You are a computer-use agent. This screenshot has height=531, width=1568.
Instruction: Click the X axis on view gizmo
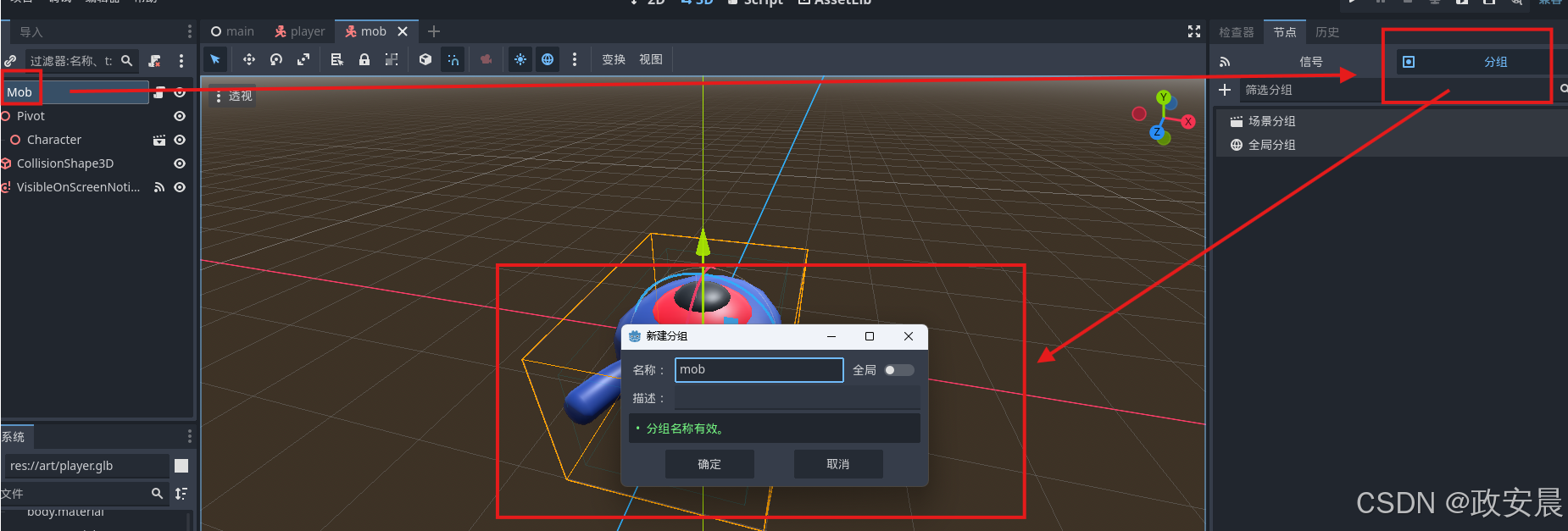click(1188, 122)
